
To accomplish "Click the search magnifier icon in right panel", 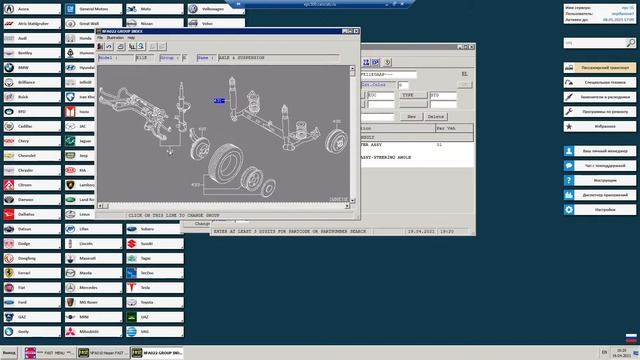I will [631, 43].
